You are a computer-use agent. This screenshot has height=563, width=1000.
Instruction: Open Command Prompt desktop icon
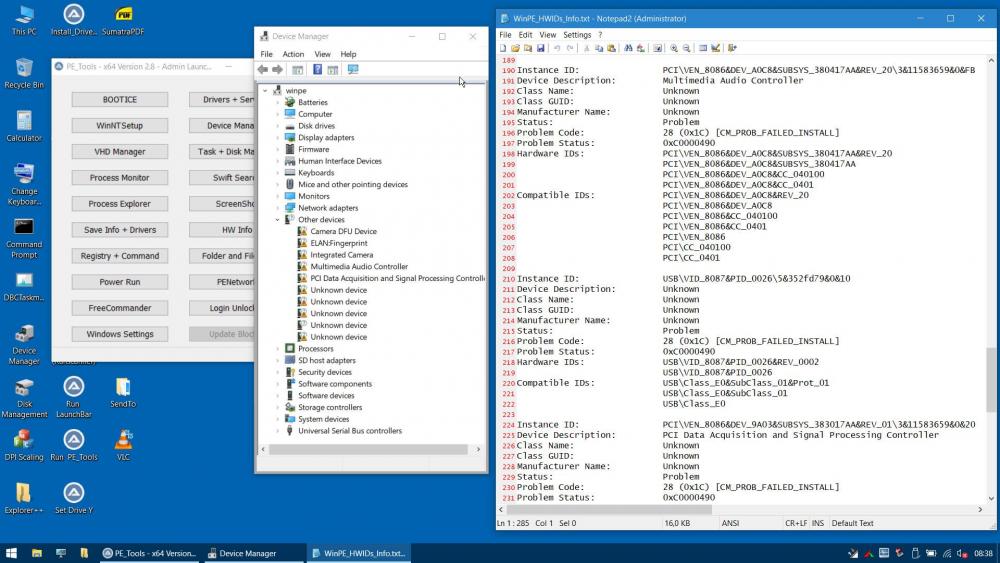pyautogui.click(x=24, y=232)
